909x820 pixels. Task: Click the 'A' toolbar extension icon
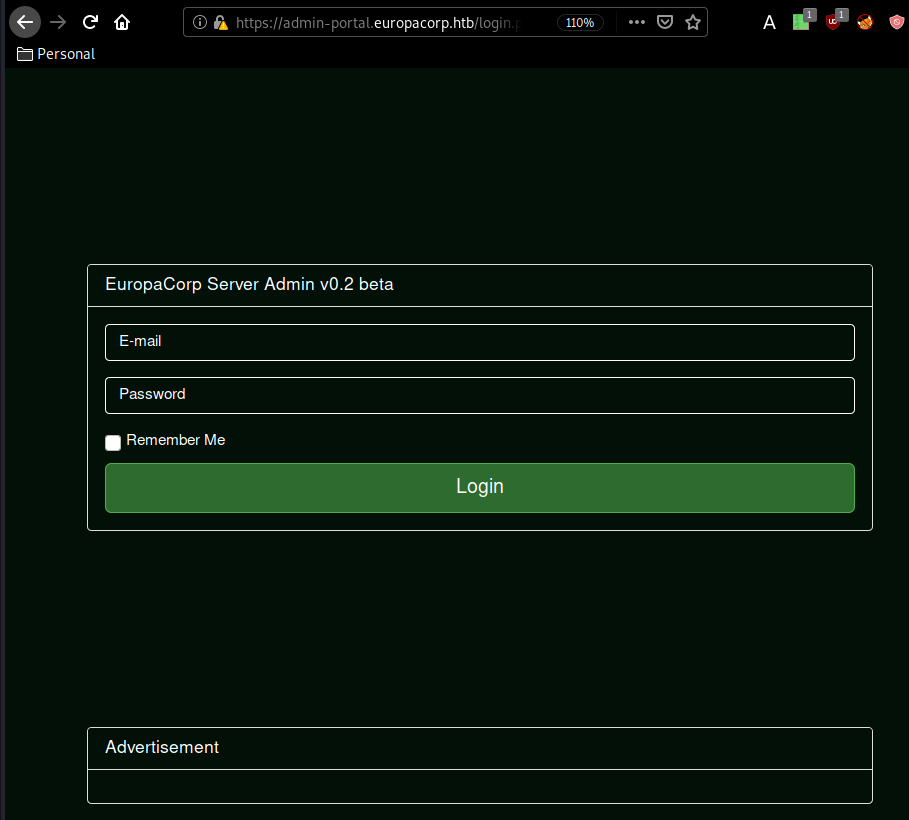pyautogui.click(x=769, y=22)
